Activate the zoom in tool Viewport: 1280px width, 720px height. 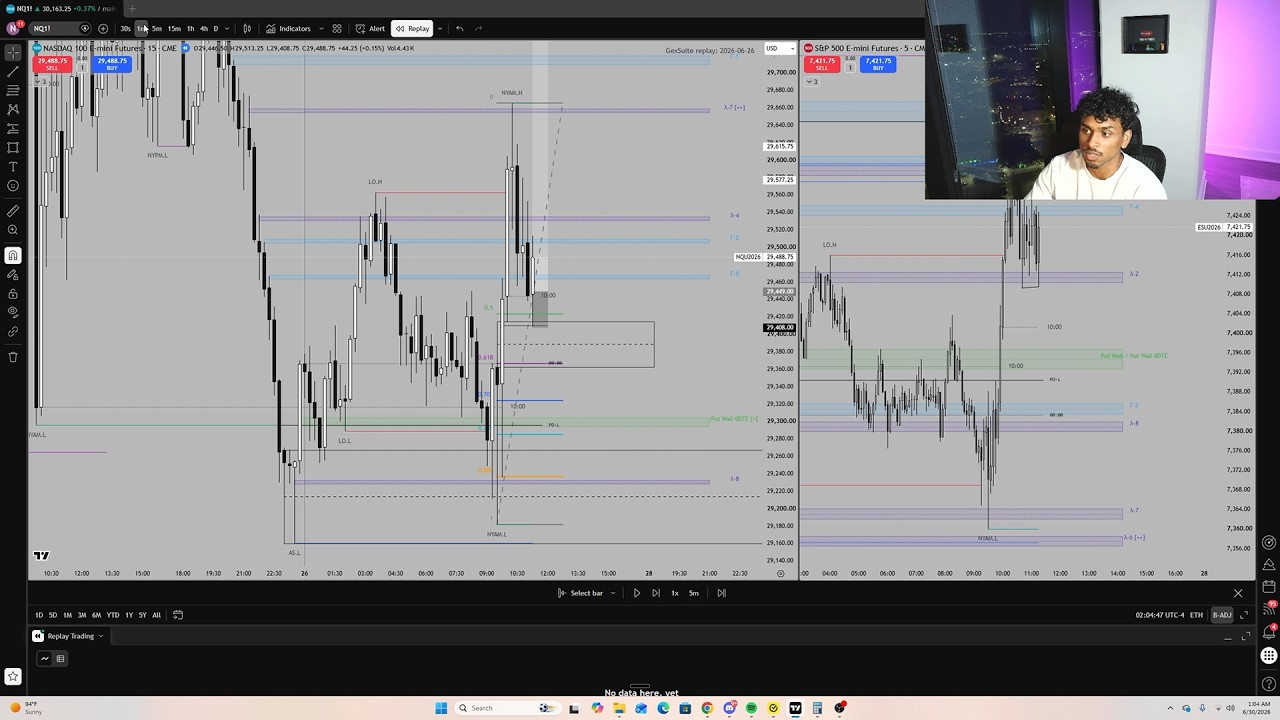point(13,230)
